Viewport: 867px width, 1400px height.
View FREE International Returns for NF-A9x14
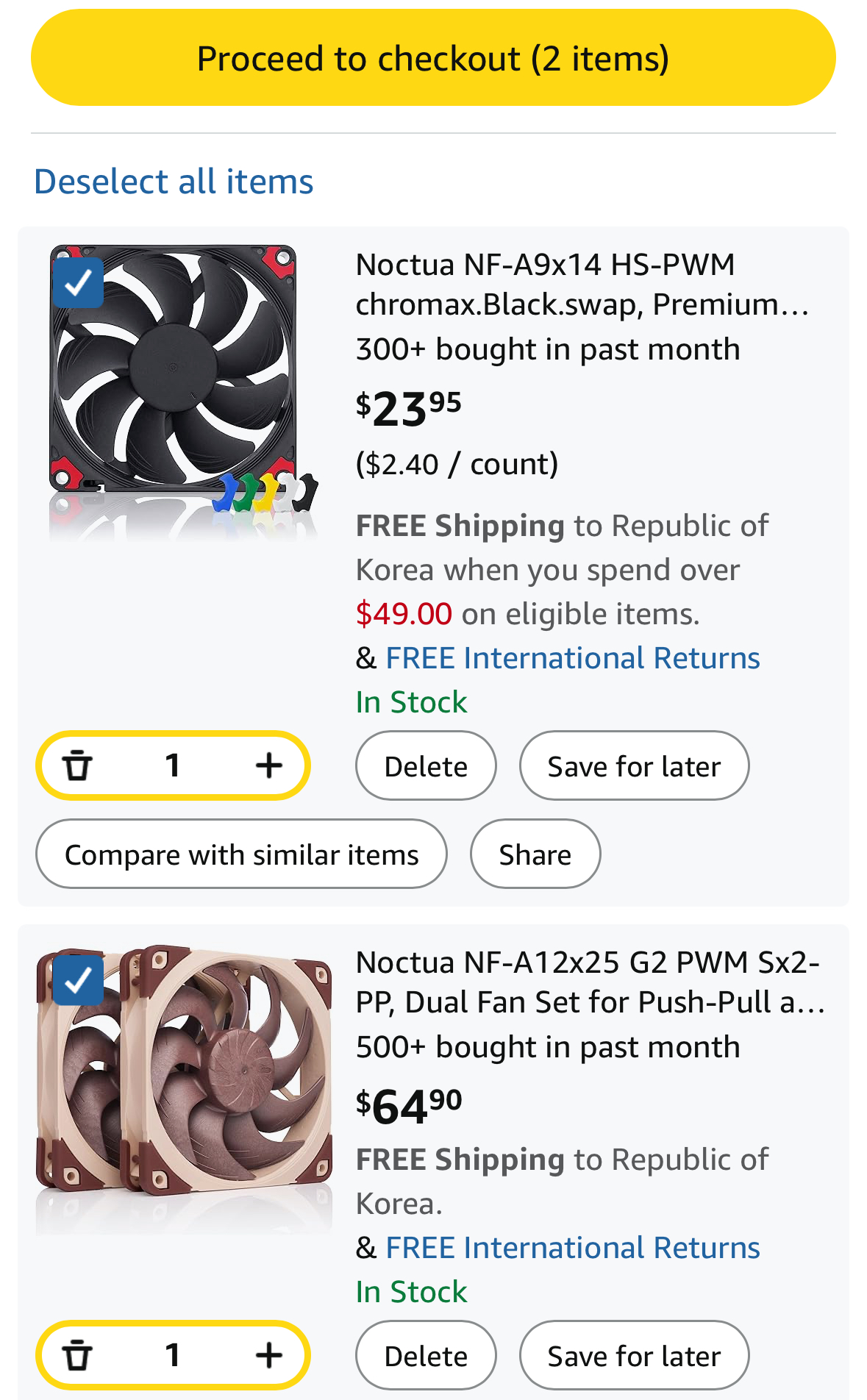pos(573,658)
